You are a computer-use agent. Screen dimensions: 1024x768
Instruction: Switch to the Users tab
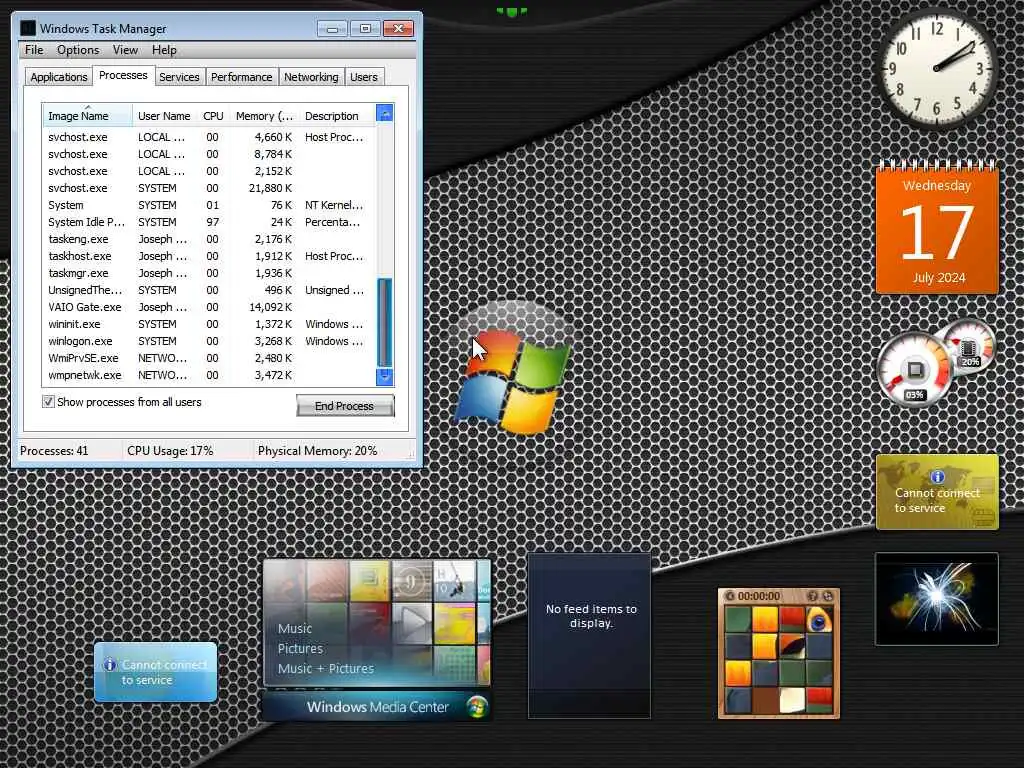tap(364, 77)
